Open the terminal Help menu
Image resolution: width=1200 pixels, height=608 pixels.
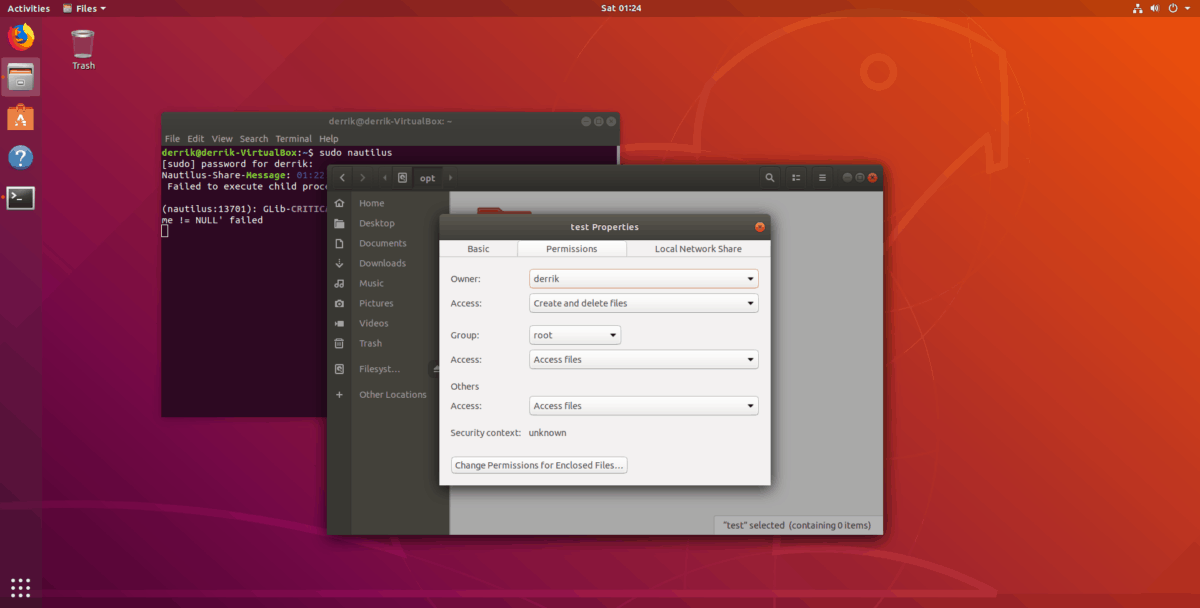(328, 139)
